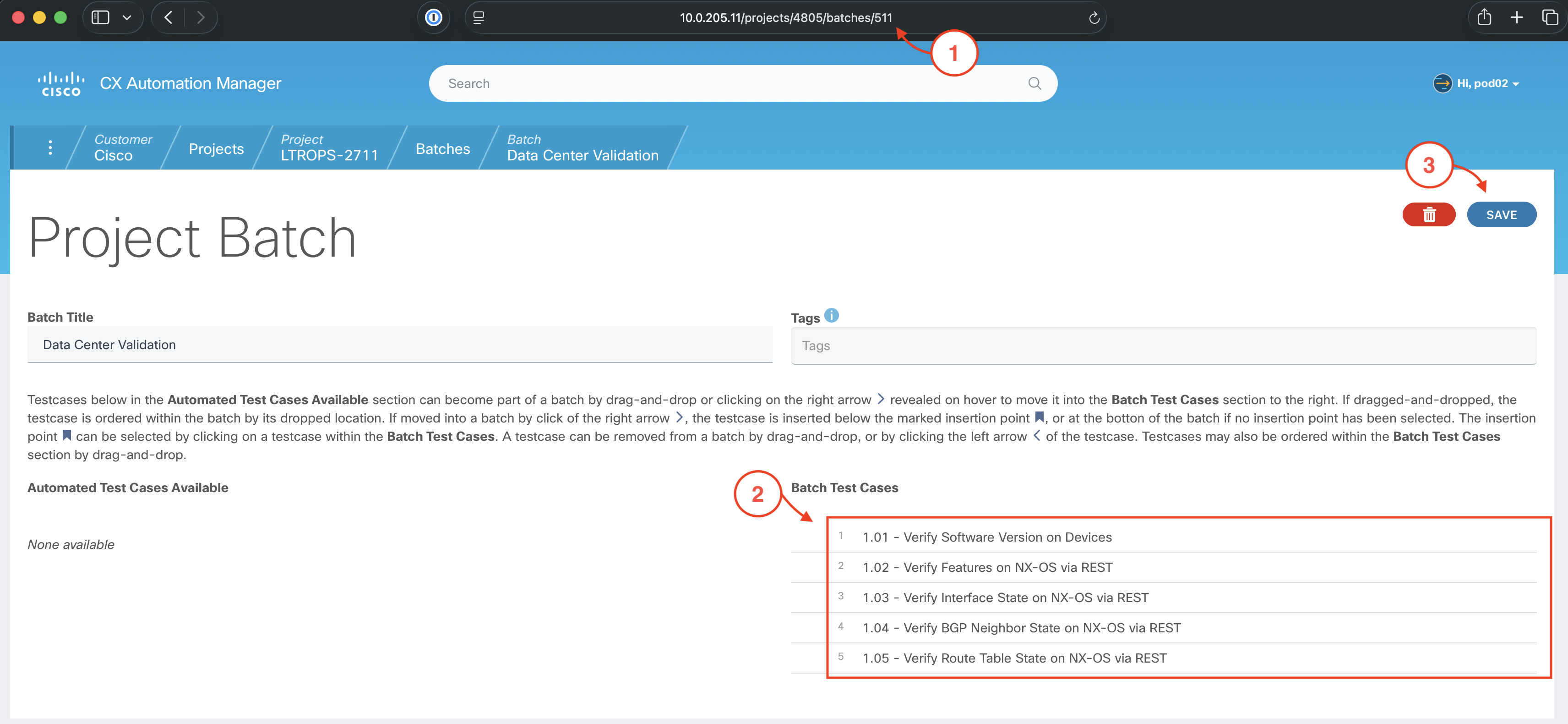Click the Safari share icon

click(1484, 18)
